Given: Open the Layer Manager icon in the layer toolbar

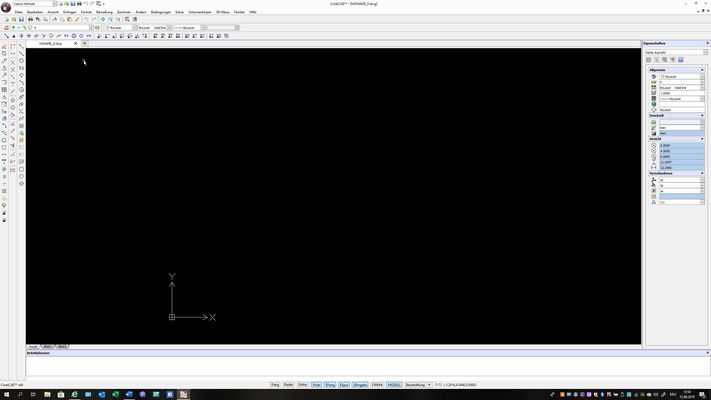Looking at the screenshot, I should click(x=6, y=28).
